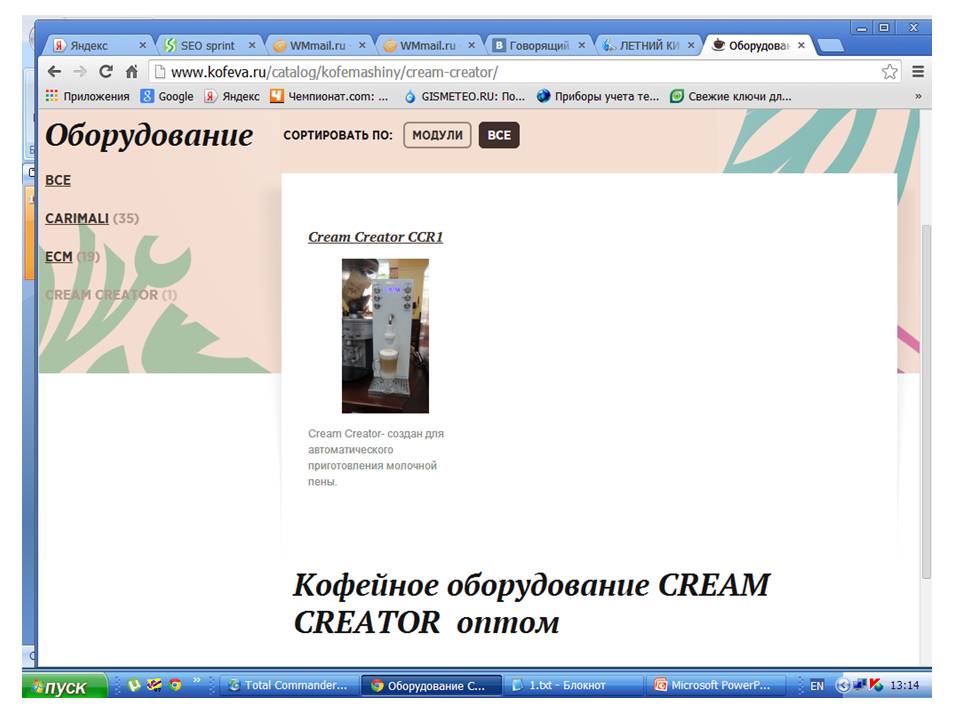Open the GISMETEO.RU bookmark
This screenshot has width=960, height=720.
point(464,96)
